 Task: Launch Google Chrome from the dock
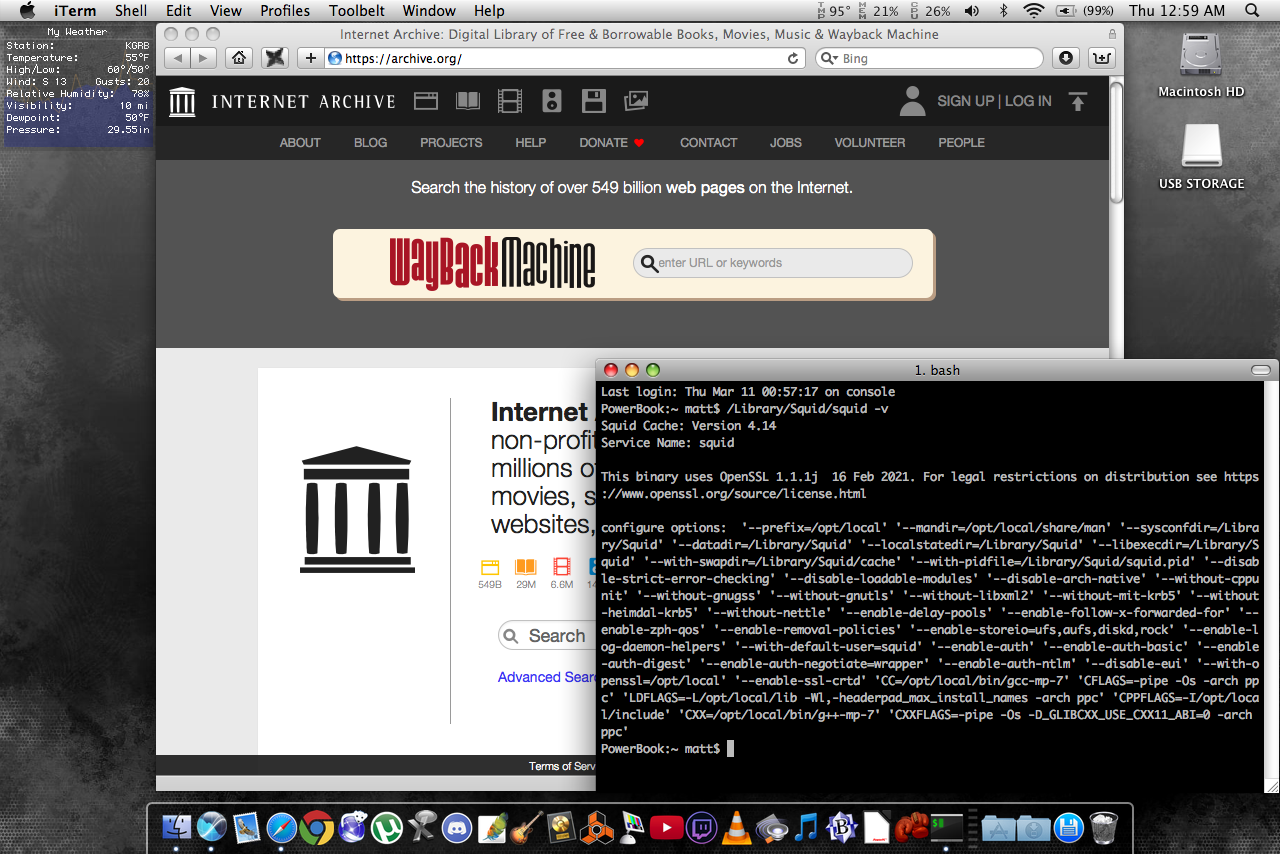317,827
